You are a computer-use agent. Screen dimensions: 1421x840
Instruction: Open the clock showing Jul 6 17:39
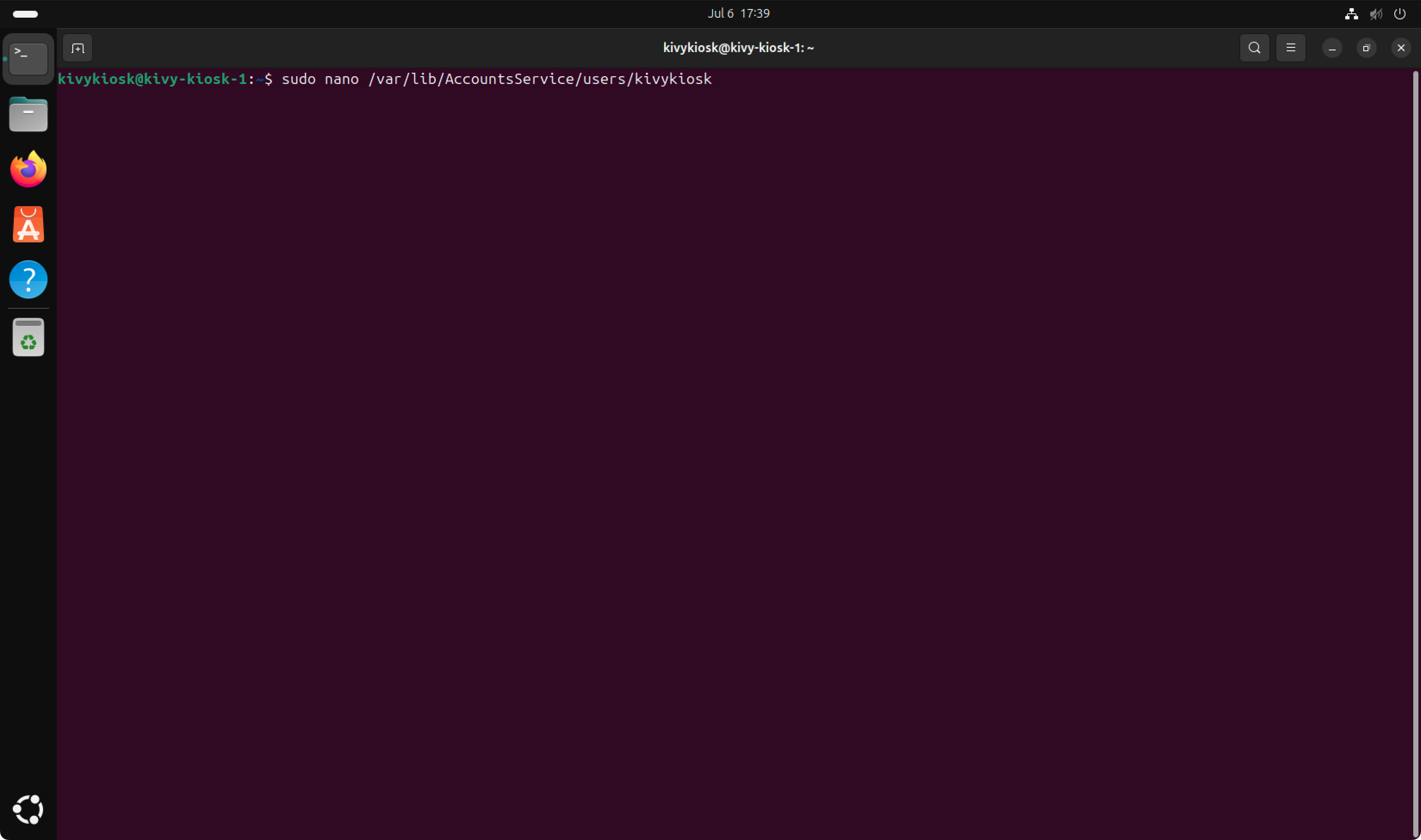click(738, 14)
